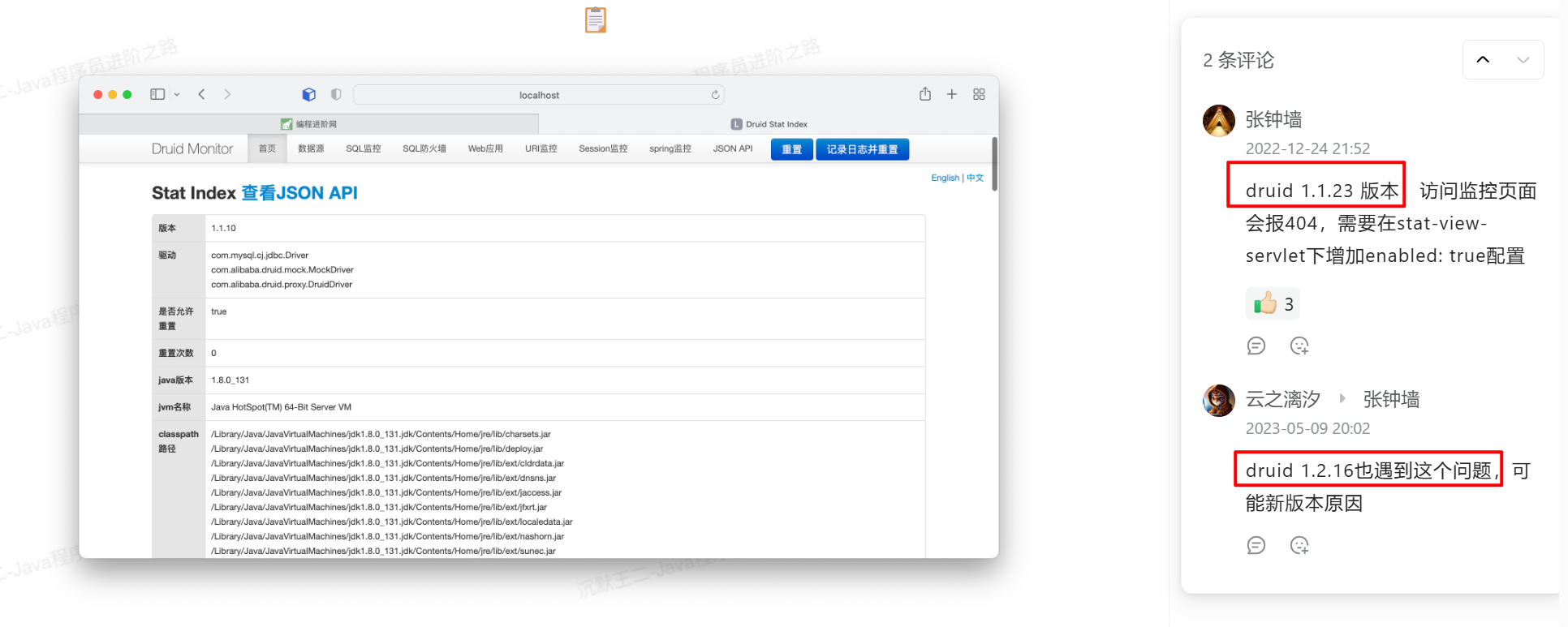Select the charsets.jar classpath line
Viewport: 1568px width, 627px height.
point(381,434)
